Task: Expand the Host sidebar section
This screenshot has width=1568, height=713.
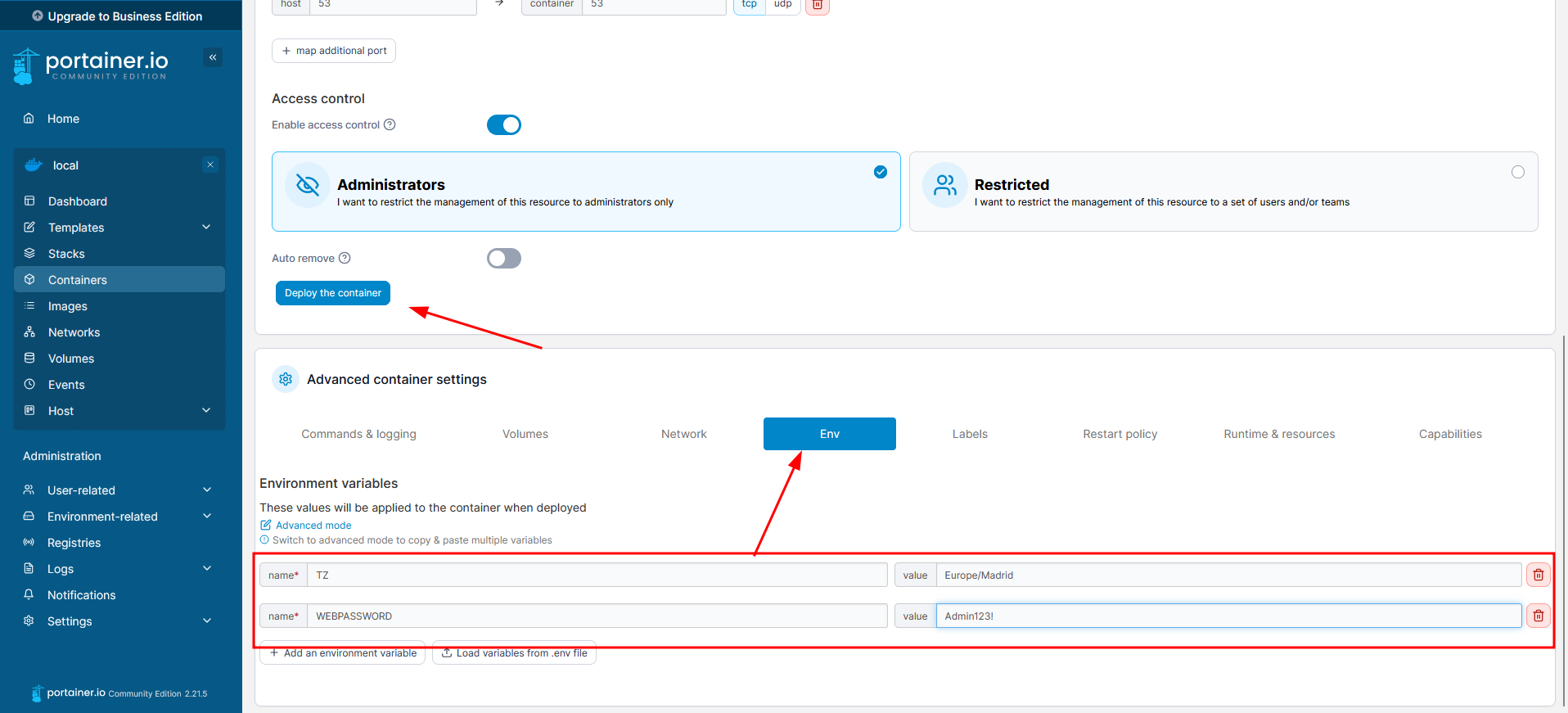Action: point(206,410)
